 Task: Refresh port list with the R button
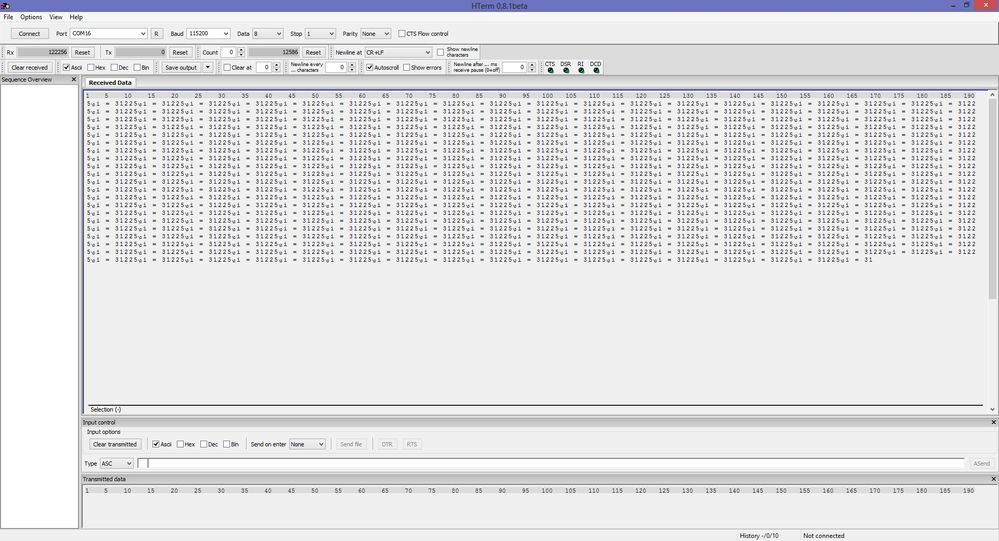[x=156, y=34]
